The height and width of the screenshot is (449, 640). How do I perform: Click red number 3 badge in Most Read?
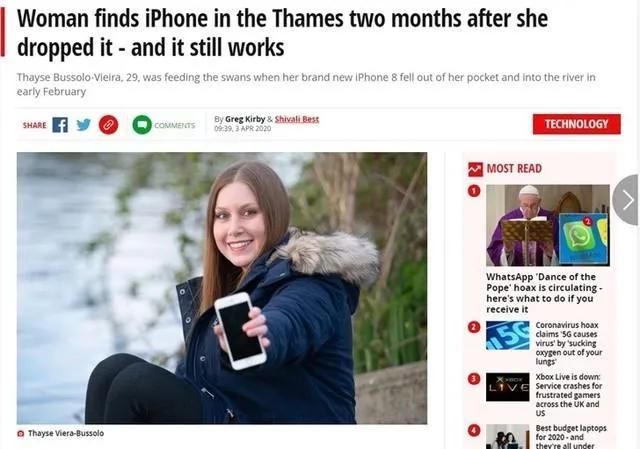pos(474,379)
